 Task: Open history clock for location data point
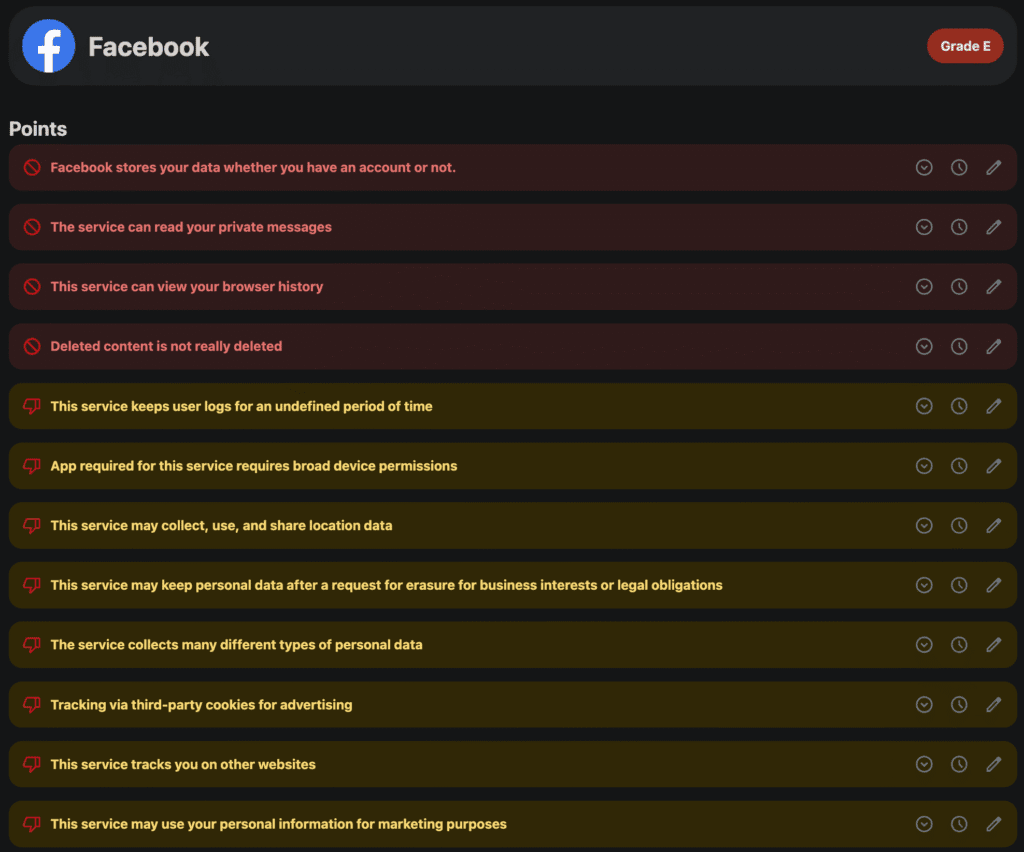[x=959, y=525]
